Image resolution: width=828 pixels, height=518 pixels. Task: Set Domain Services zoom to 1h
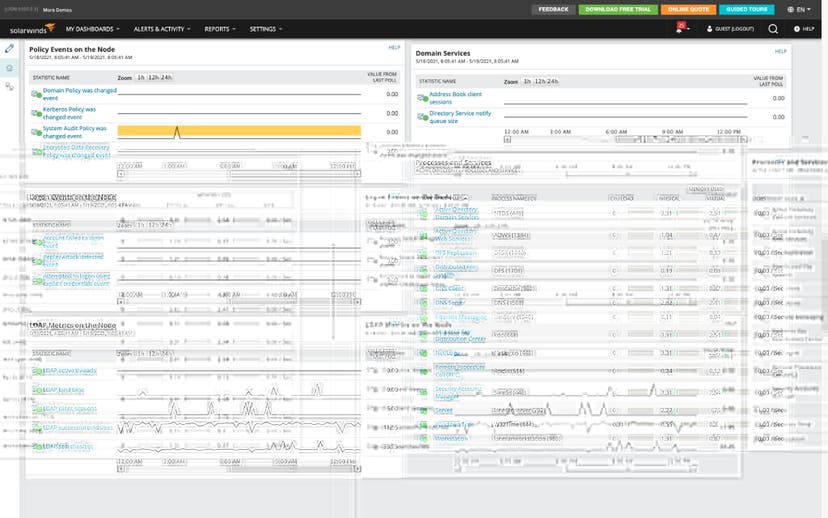click(x=527, y=81)
